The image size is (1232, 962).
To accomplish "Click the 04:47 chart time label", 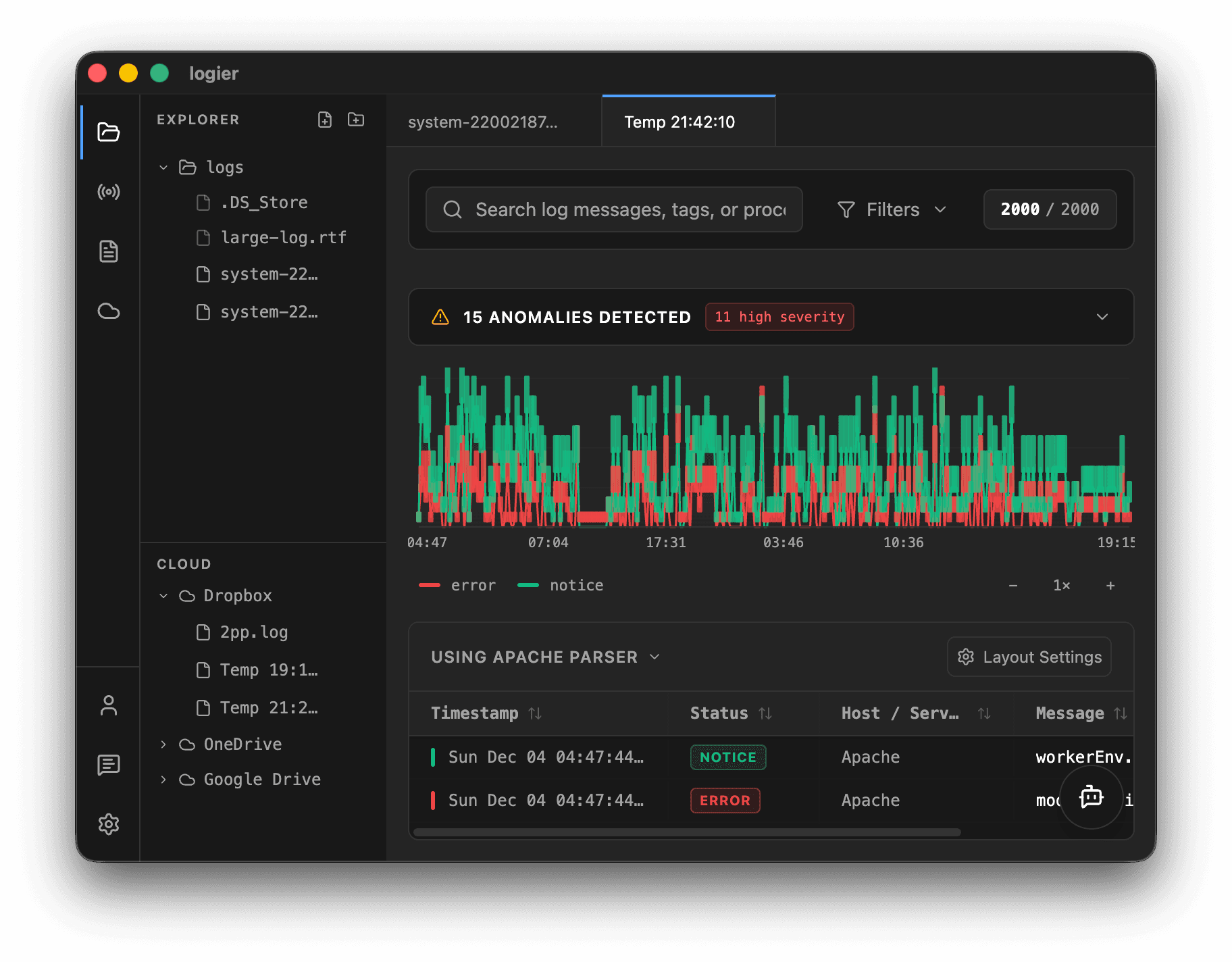I will (x=427, y=542).
